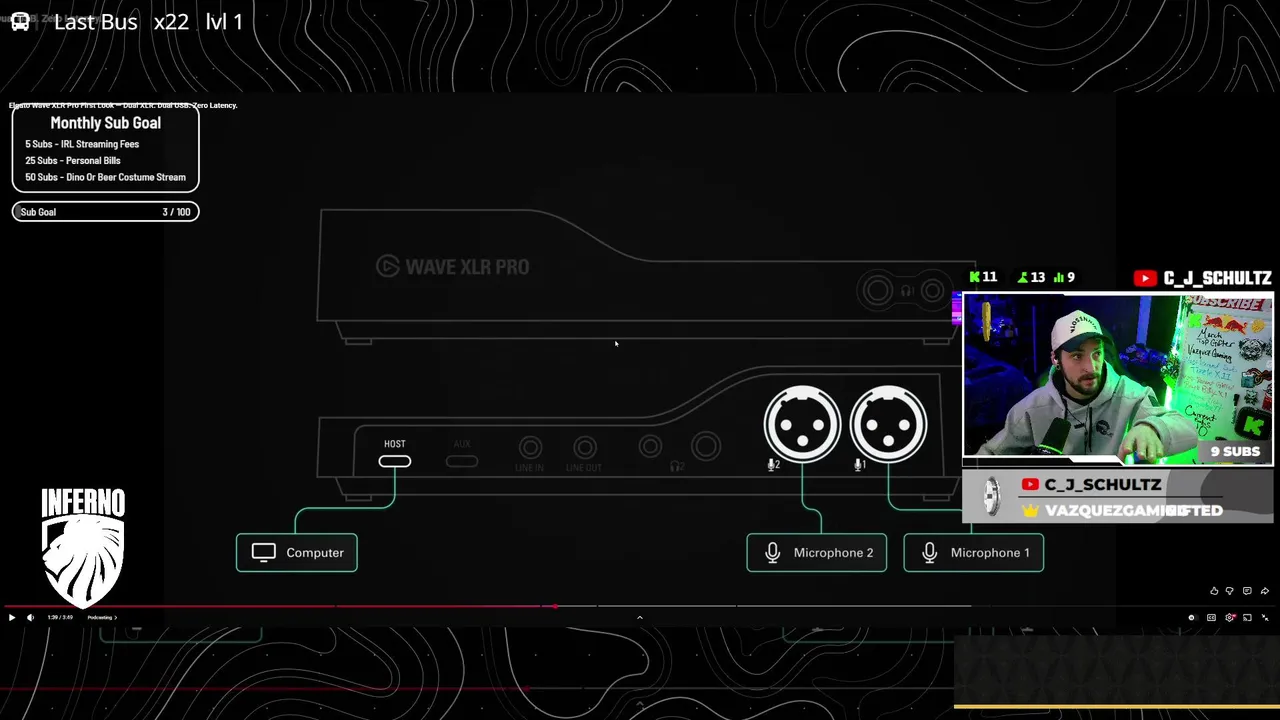Click the red scrubber handle on the progress bar
Viewport: 1280px width, 720px height.
pos(555,606)
